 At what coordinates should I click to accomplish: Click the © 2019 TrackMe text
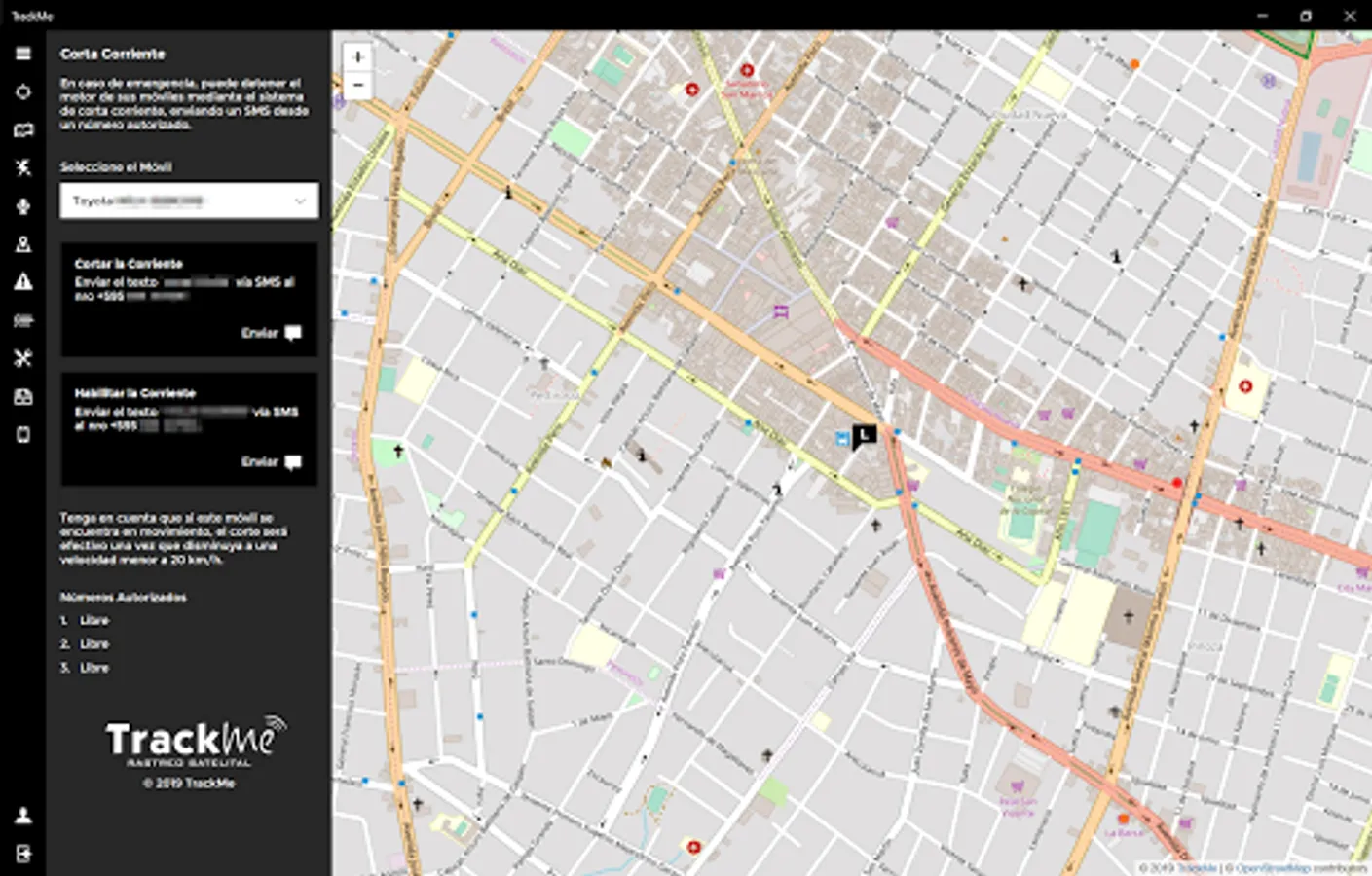point(189,784)
